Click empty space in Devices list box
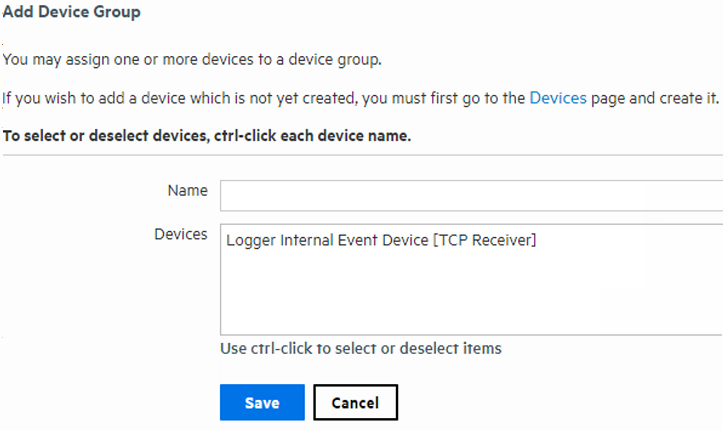723x430 pixels. tap(470, 295)
